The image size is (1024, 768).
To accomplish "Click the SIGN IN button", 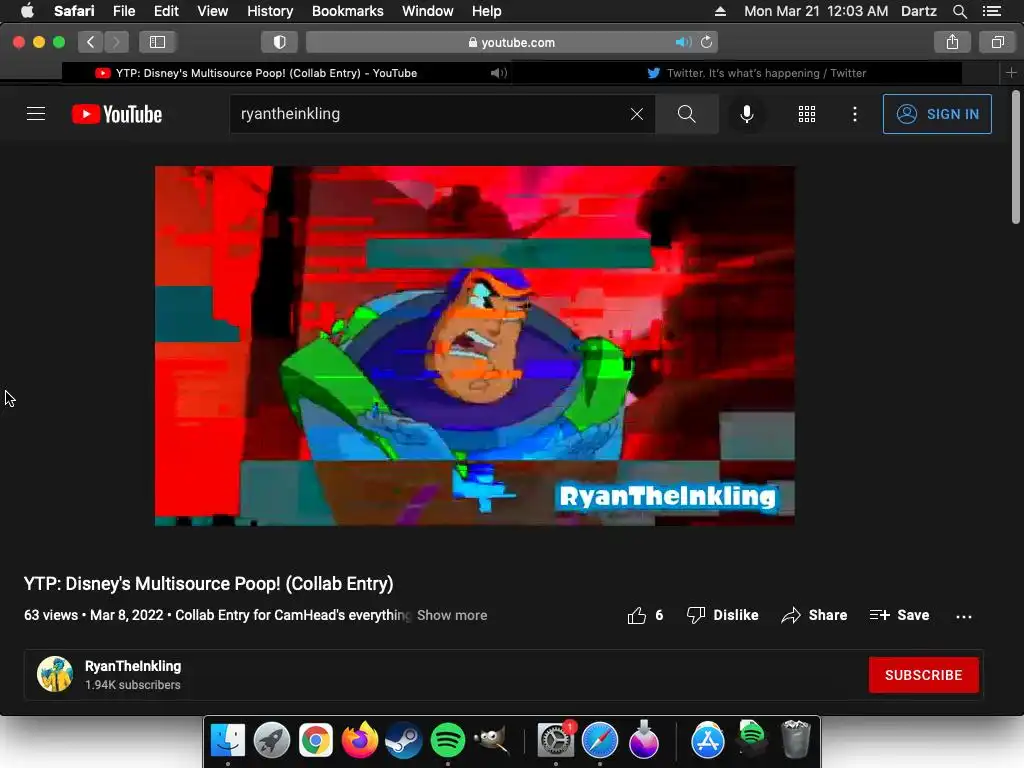I will [x=937, y=114].
